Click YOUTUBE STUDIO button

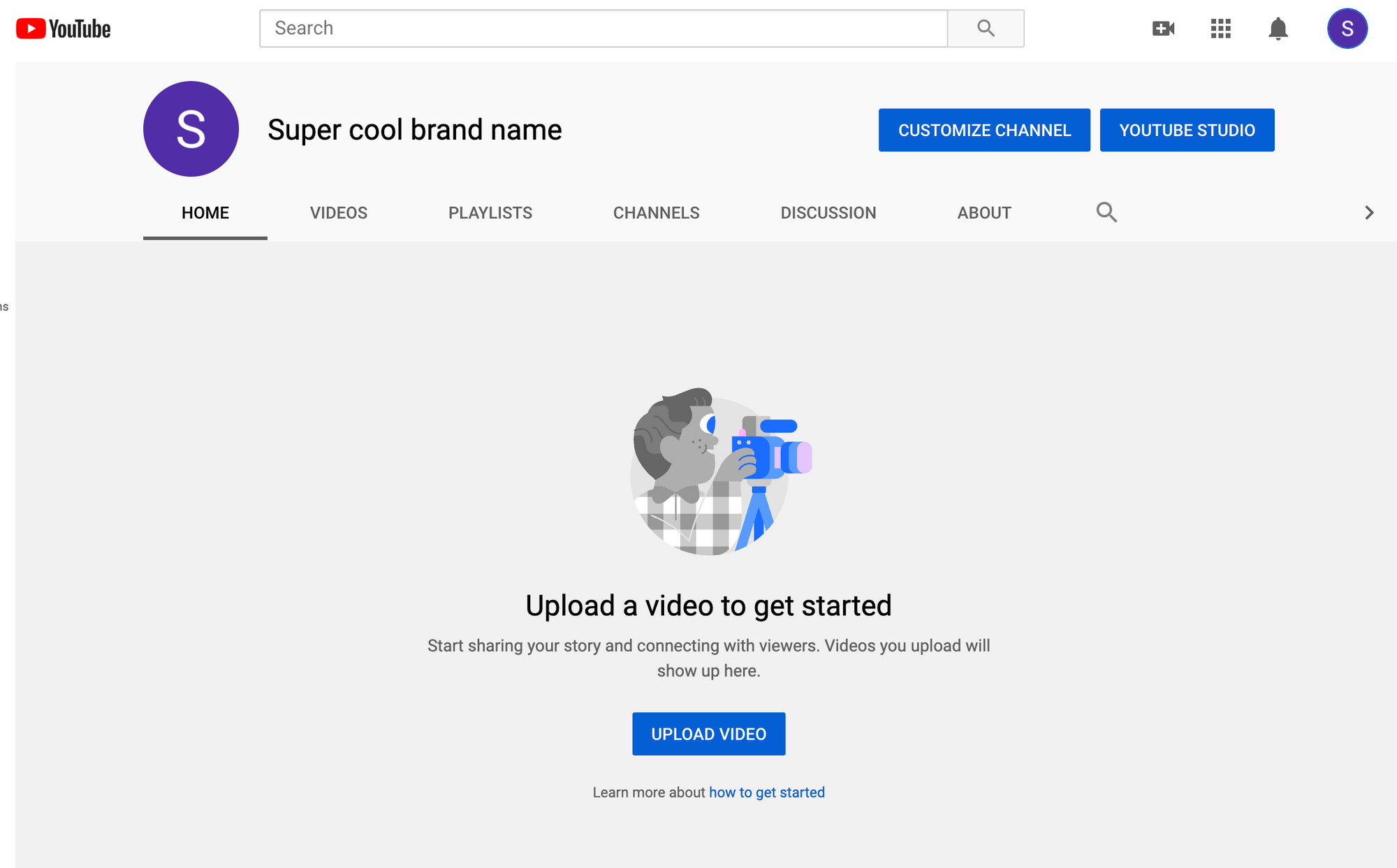1186,130
